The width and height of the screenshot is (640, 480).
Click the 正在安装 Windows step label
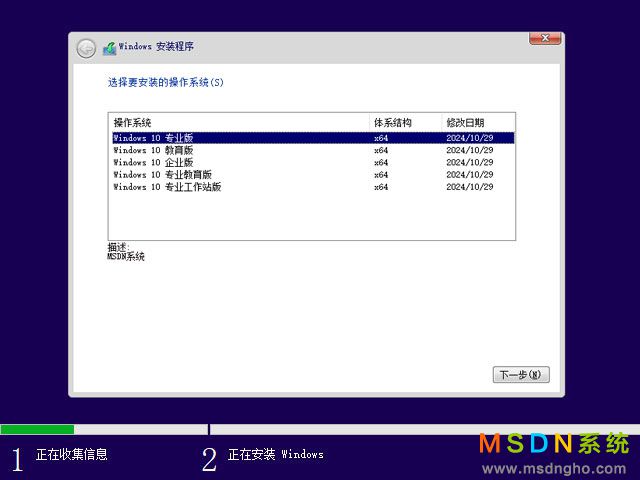276,454
